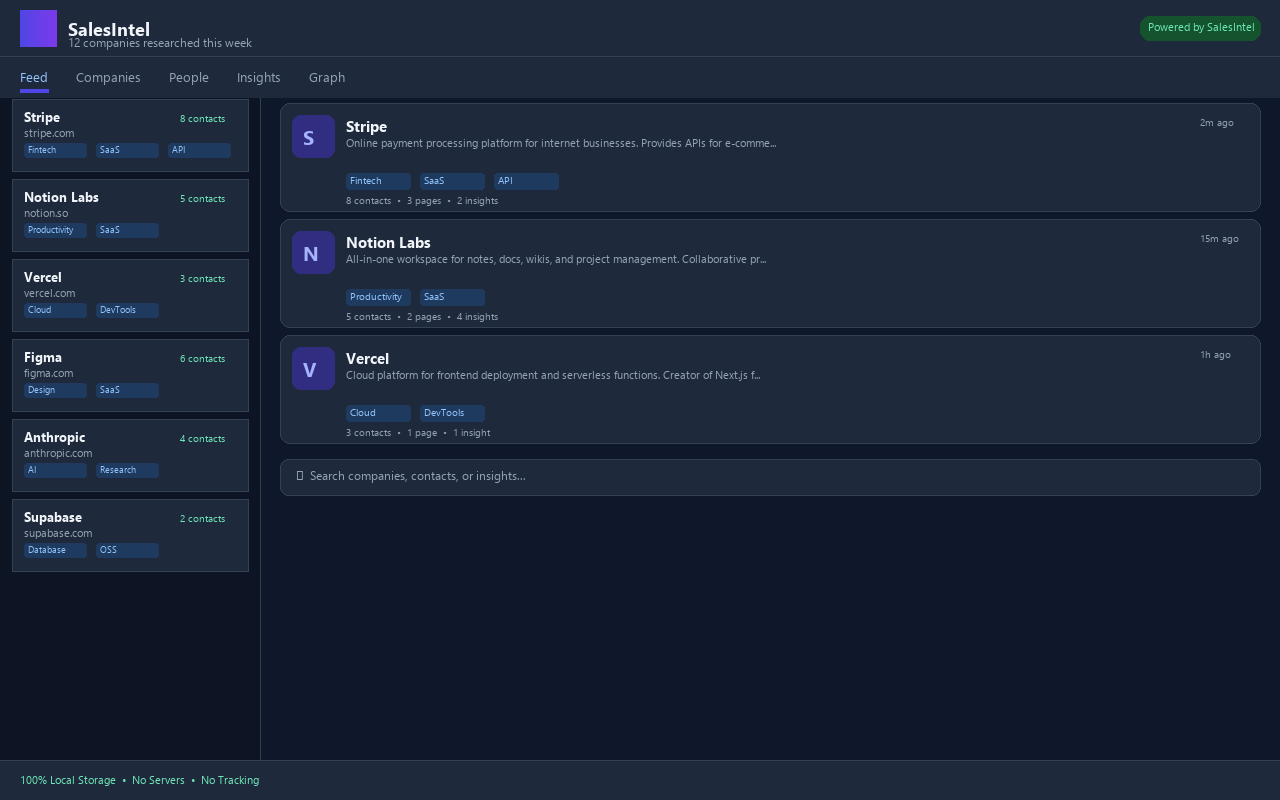Click Supabase OSS tag
Viewport: 1280px width, 800px height.
tap(127, 550)
